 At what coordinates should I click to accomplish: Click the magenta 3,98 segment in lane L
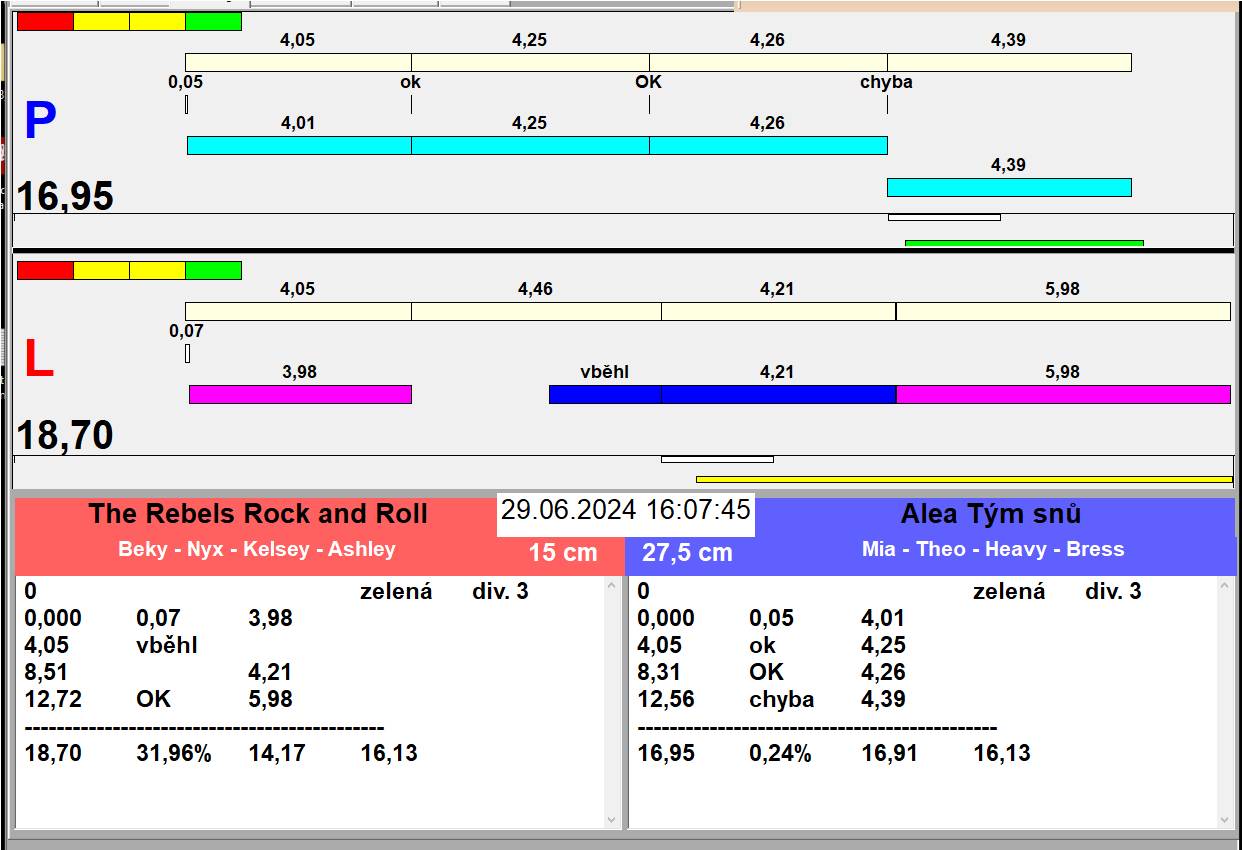point(300,394)
